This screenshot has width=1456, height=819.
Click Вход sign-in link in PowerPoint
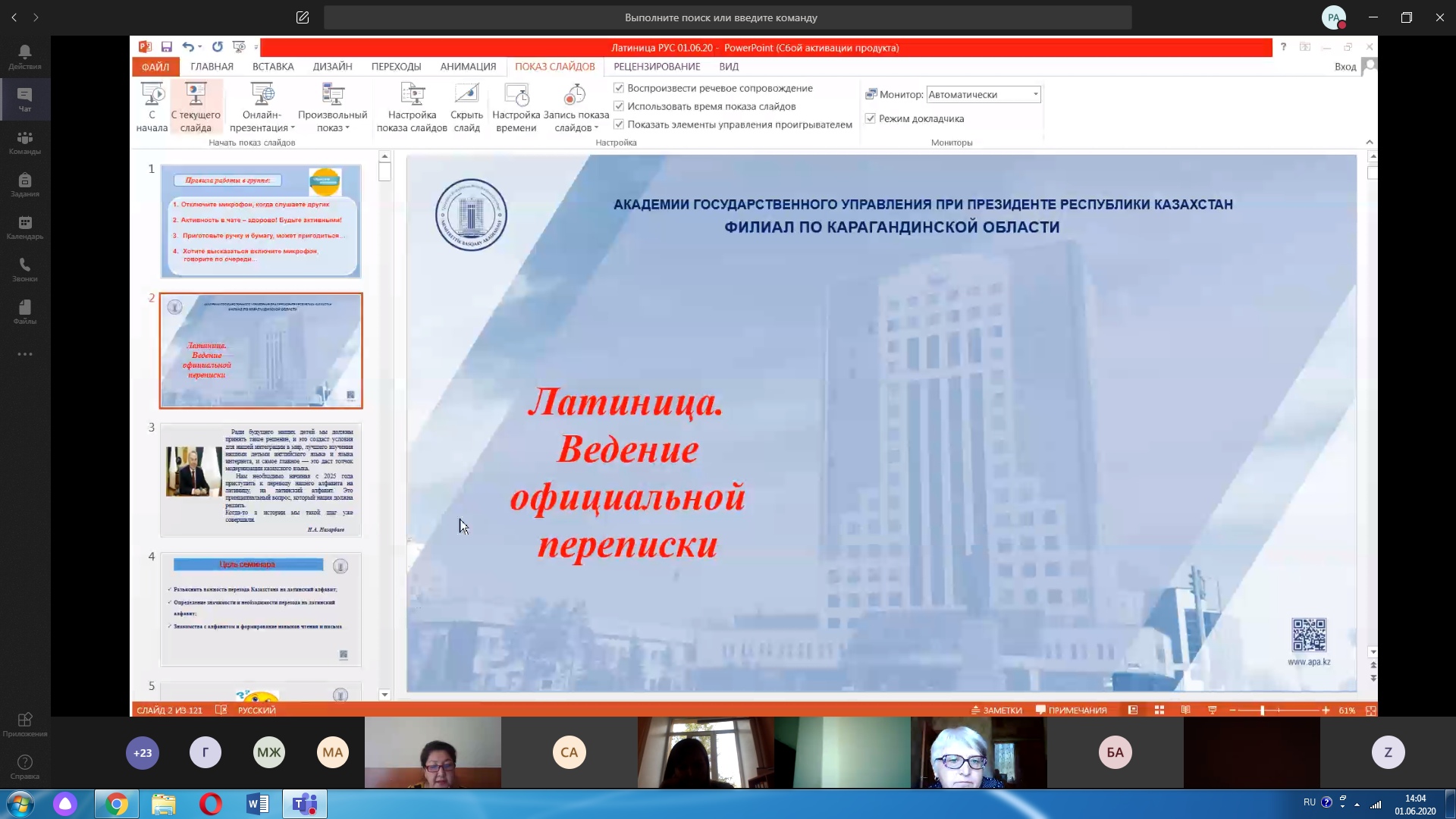[1345, 67]
